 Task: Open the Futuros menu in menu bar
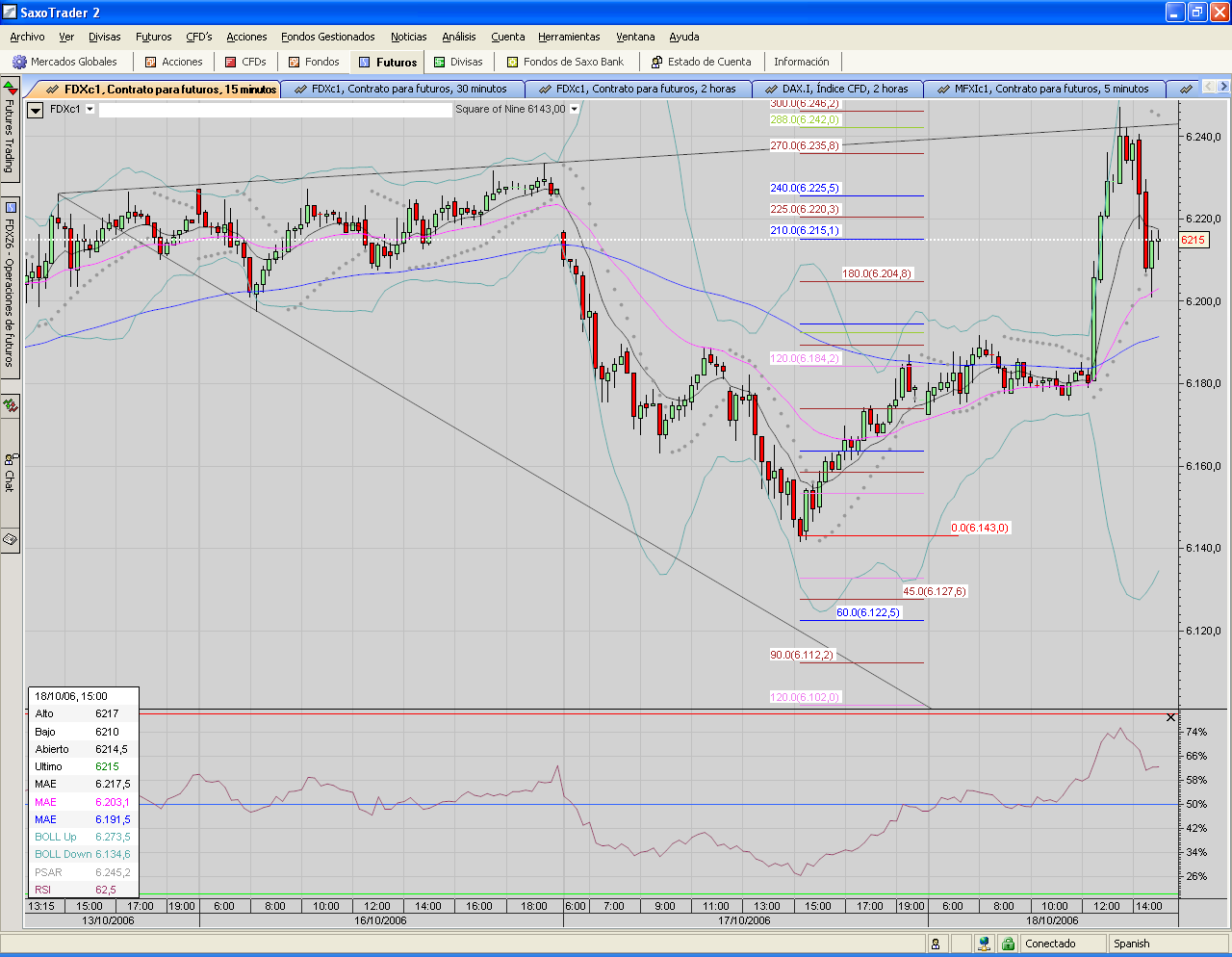[x=154, y=37]
